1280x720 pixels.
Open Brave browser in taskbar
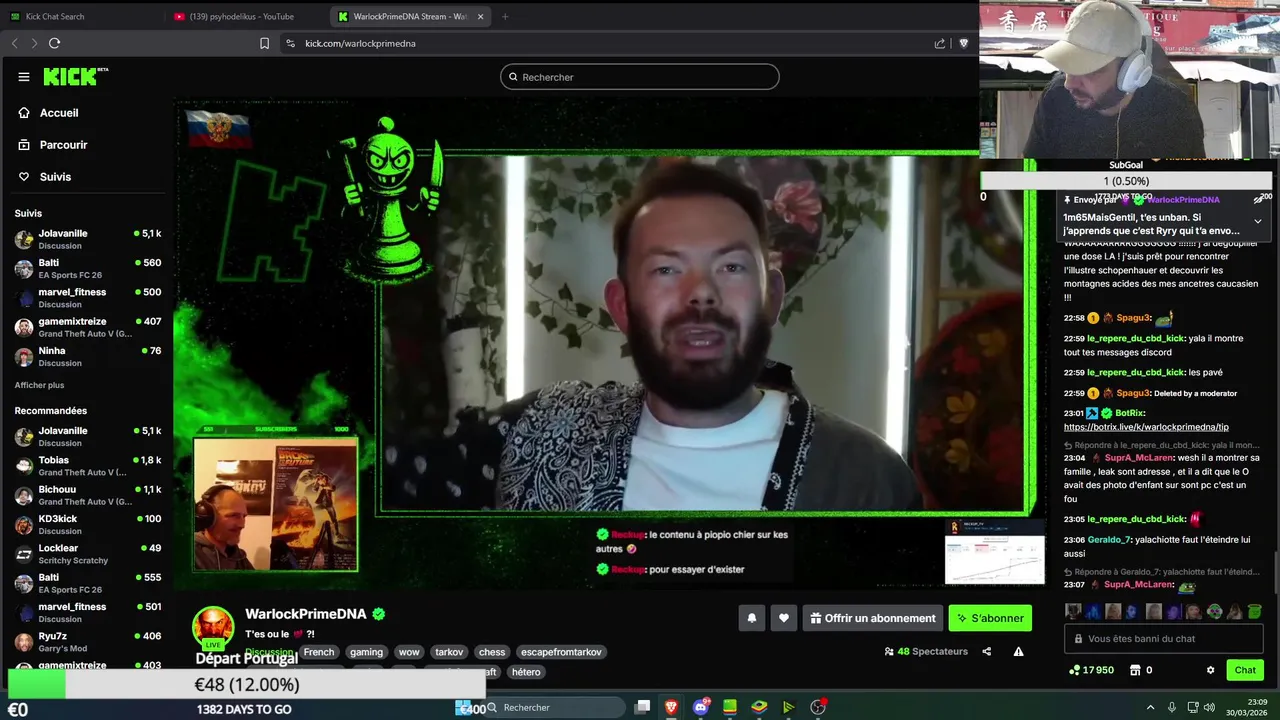click(671, 707)
